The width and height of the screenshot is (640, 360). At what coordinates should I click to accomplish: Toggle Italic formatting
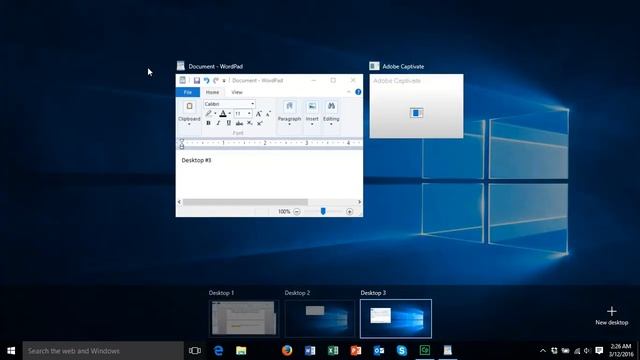click(x=218, y=123)
